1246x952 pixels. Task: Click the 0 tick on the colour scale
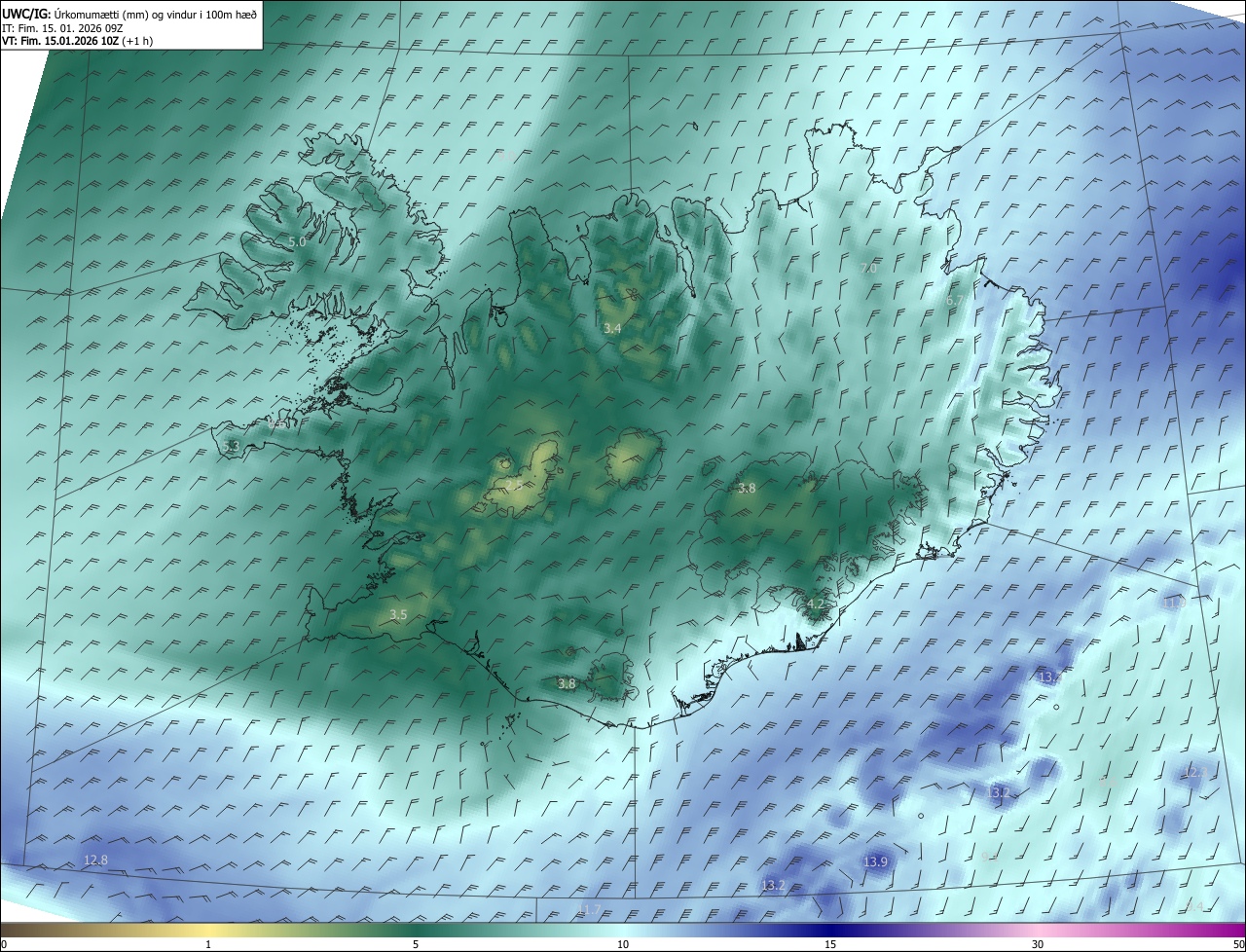[4, 945]
